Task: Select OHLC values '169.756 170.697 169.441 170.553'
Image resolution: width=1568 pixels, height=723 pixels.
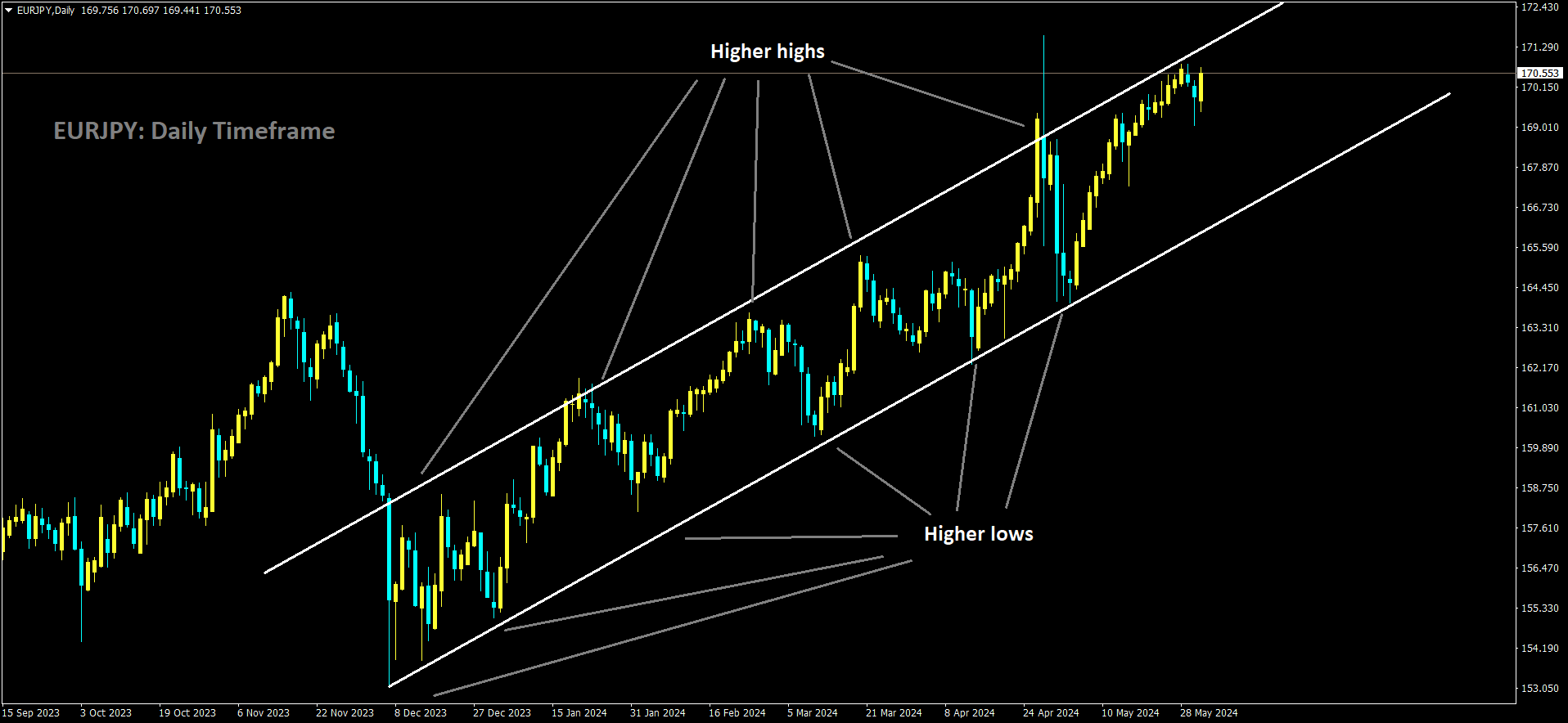Action: click(x=161, y=11)
